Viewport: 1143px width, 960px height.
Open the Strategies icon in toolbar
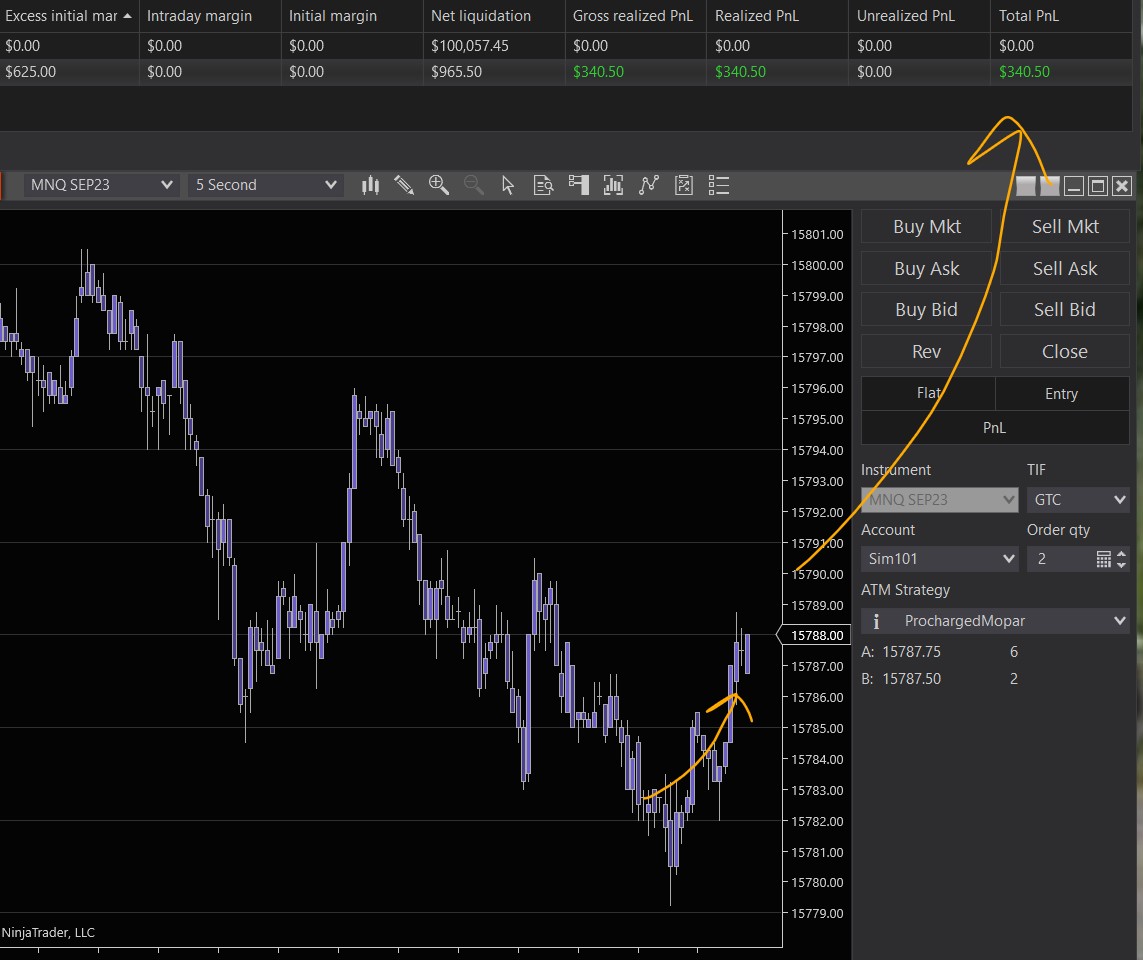[x=684, y=185]
